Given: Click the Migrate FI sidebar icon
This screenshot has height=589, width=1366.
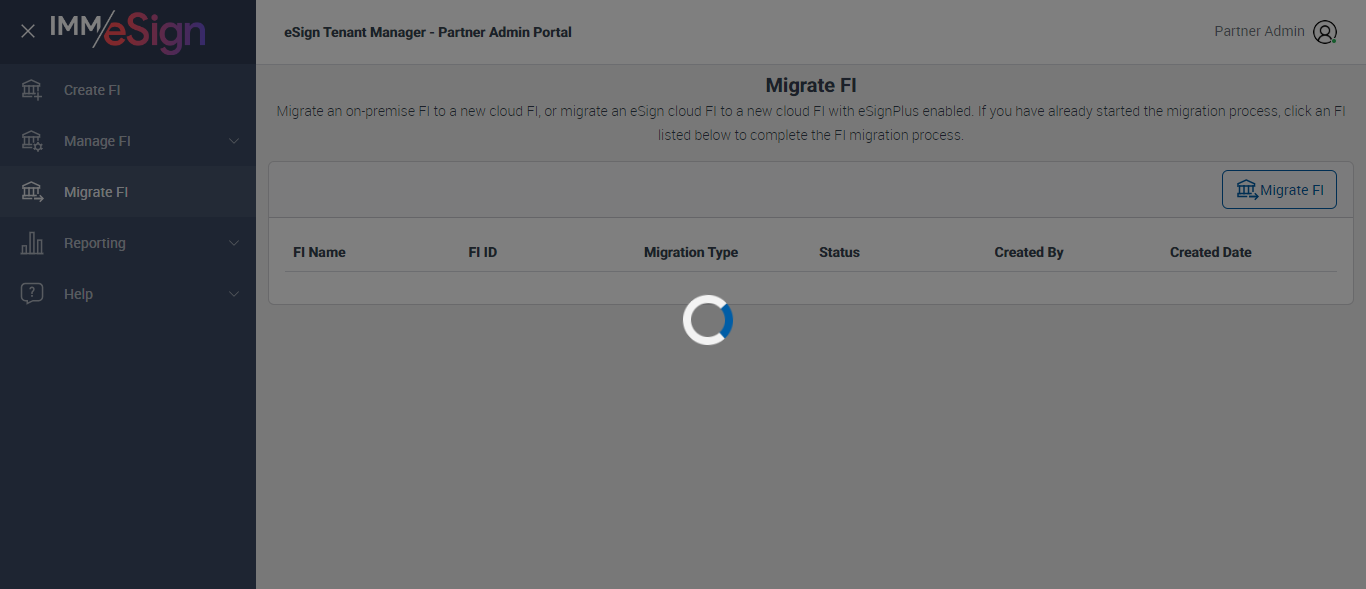Looking at the screenshot, I should point(32,192).
